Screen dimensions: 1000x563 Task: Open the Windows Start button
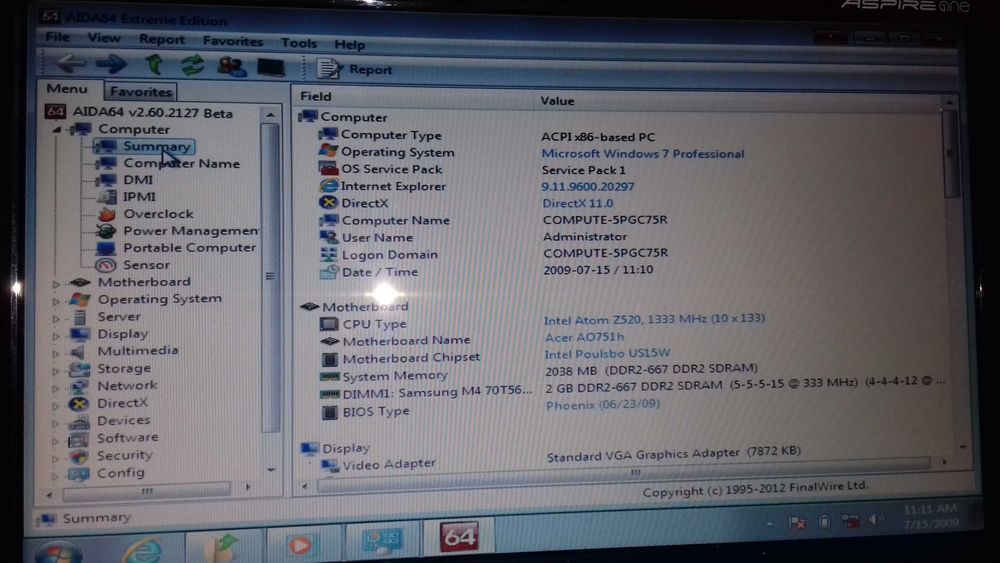point(58,552)
